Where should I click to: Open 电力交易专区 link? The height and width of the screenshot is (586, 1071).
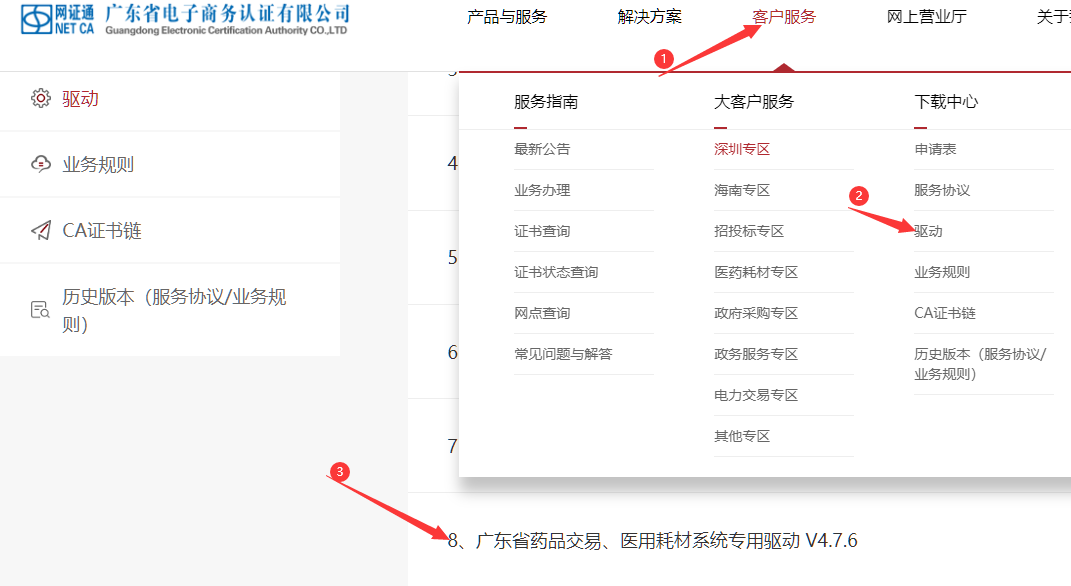756,395
